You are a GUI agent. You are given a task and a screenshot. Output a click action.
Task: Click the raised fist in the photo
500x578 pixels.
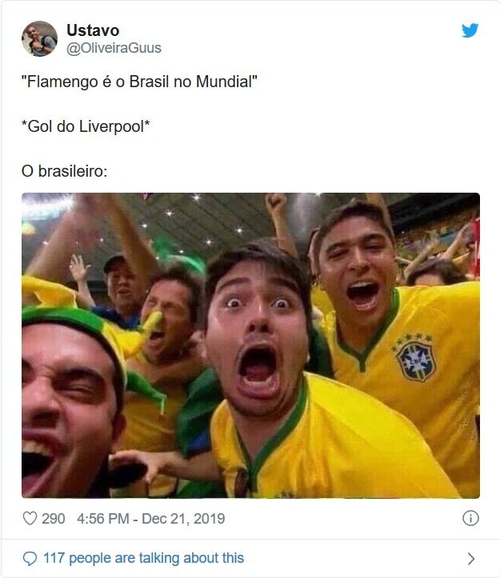[275, 202]
